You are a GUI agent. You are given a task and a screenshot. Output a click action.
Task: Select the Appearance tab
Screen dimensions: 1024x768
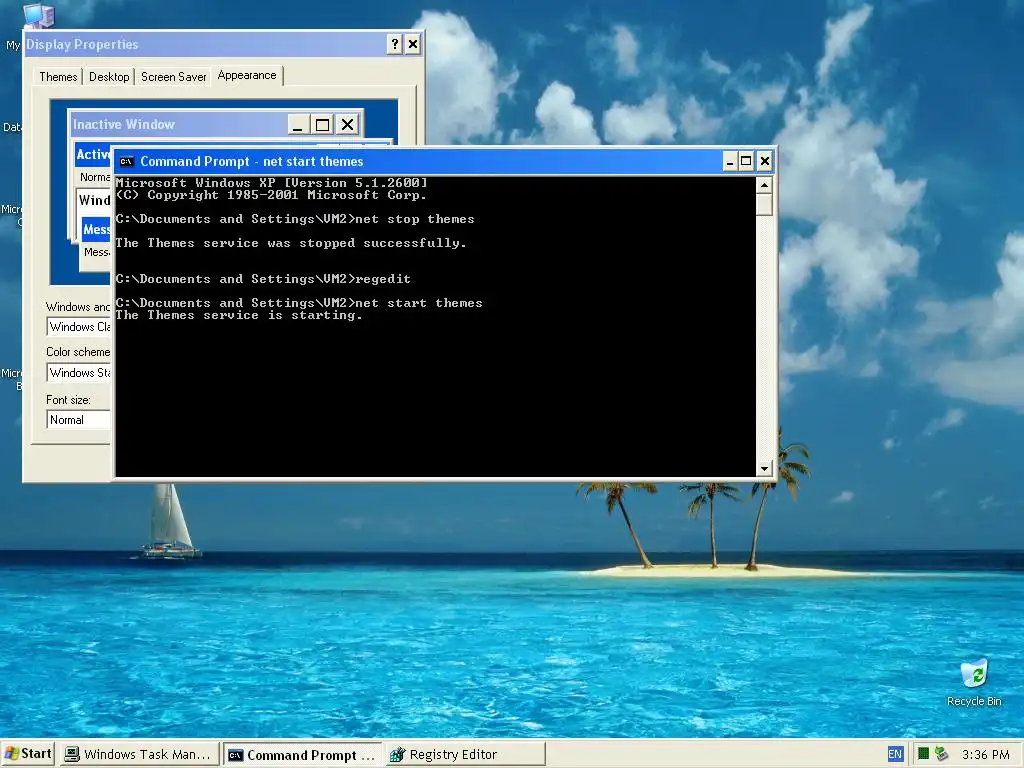247,75
